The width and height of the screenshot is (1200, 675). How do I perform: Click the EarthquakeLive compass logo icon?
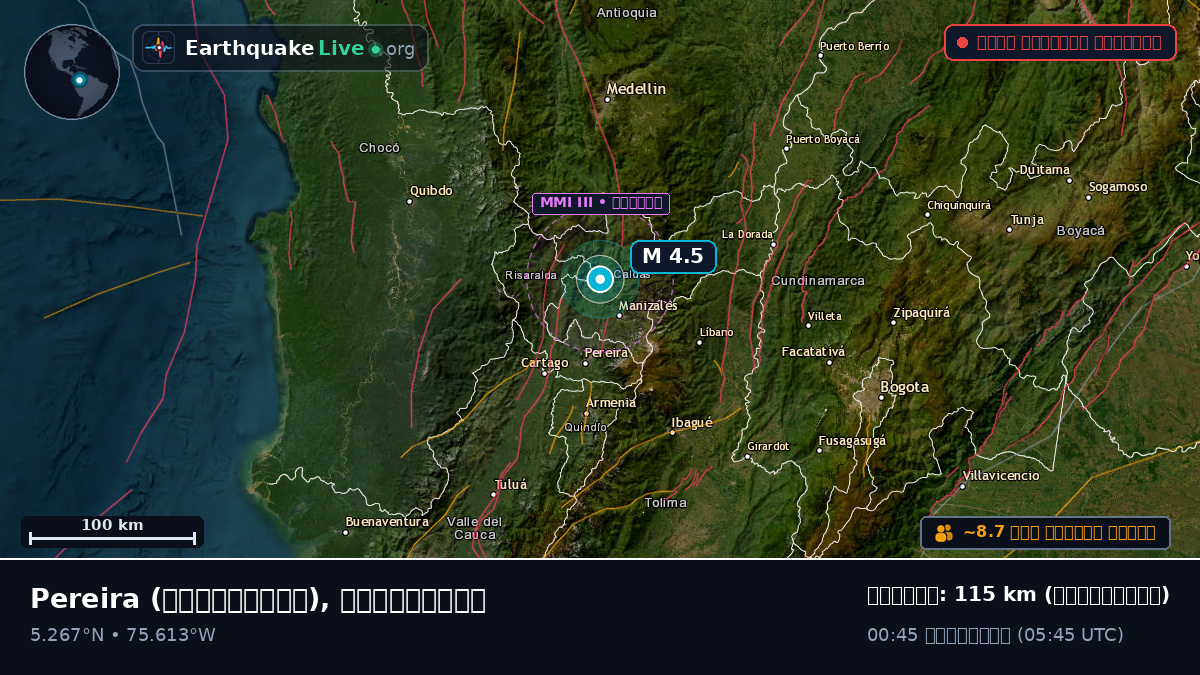click(x=158, y=47)
